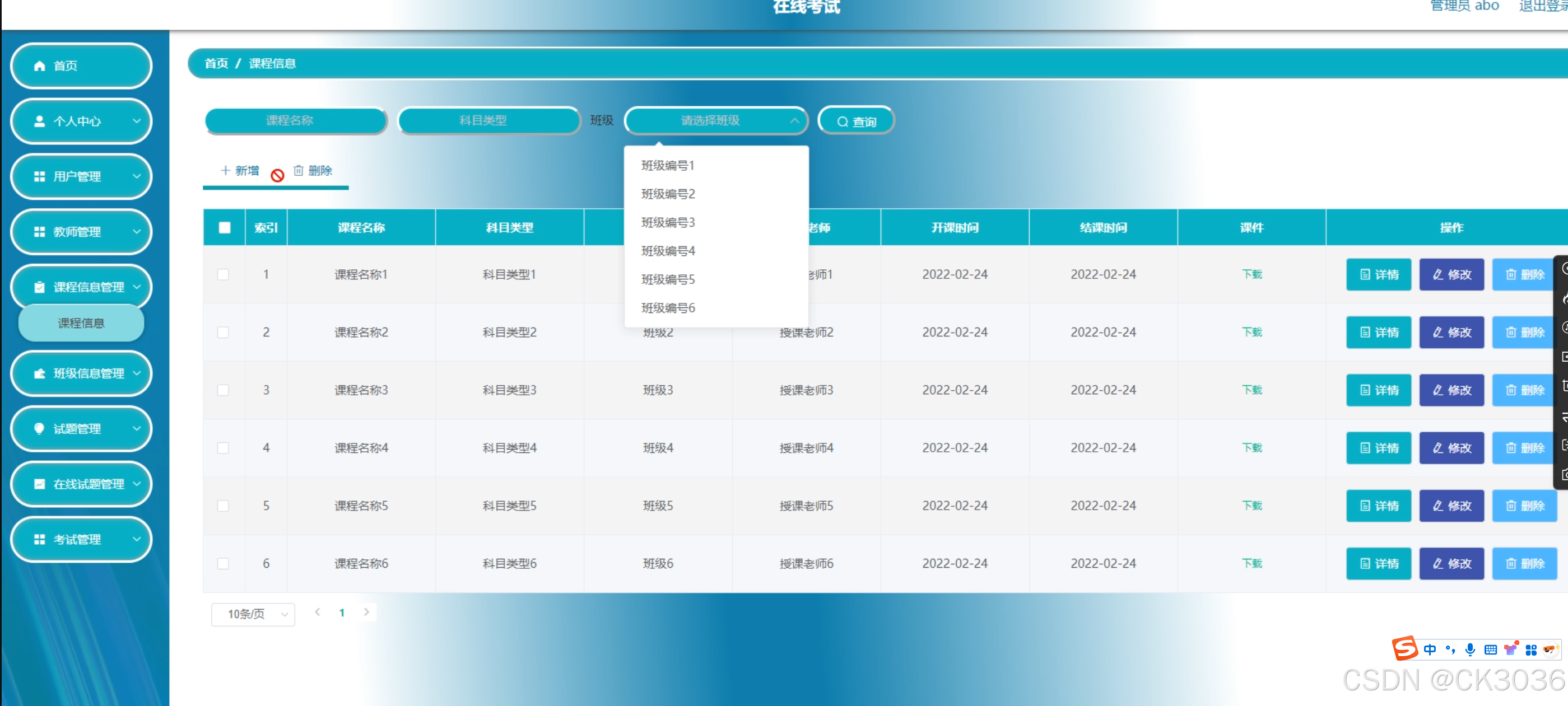
Task: Click the 在线试题管理 chart icon
Action: (x=40, y=484)
